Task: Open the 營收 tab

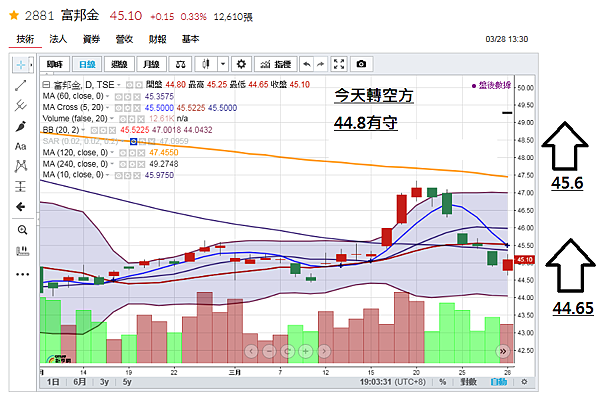Action: pyautogui.click(x=124, y=39)
